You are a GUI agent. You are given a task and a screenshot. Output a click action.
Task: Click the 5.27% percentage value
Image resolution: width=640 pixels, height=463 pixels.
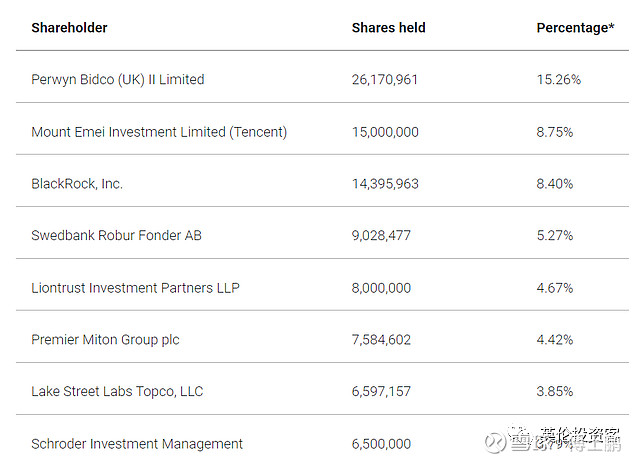point(555,236)
